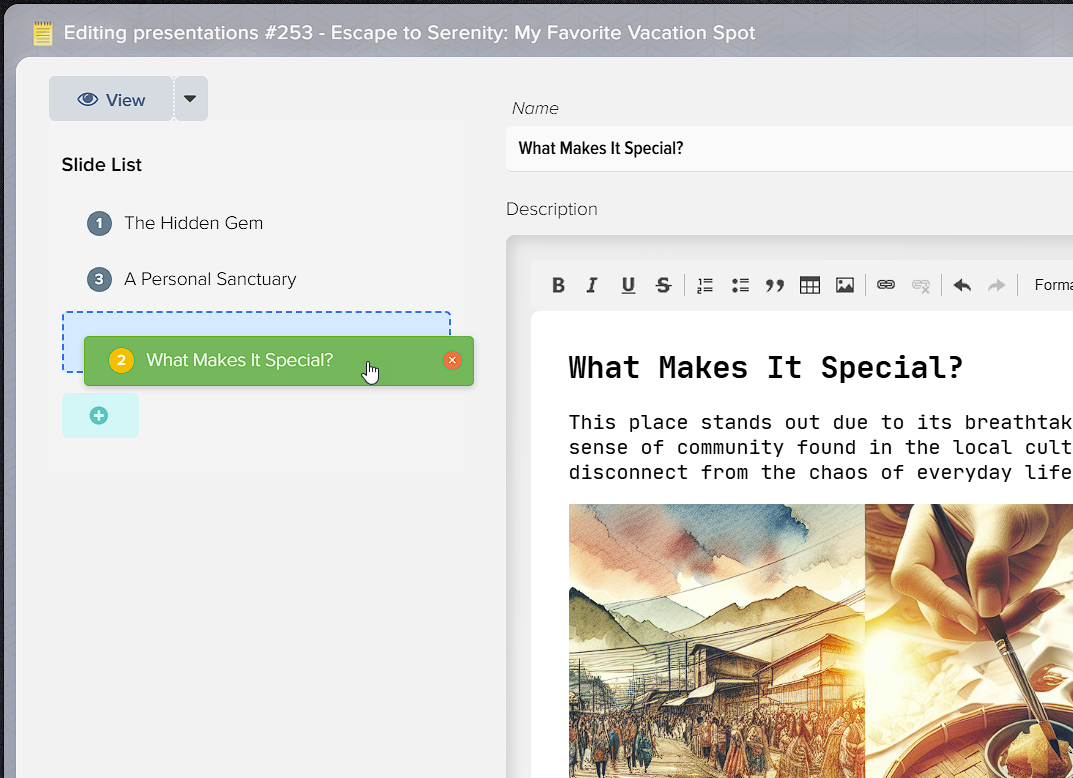The height and width of the screenshot is (778, 1073).
Task: Undo the last edit
Action: pyautogui.click(x=962, y=285)
